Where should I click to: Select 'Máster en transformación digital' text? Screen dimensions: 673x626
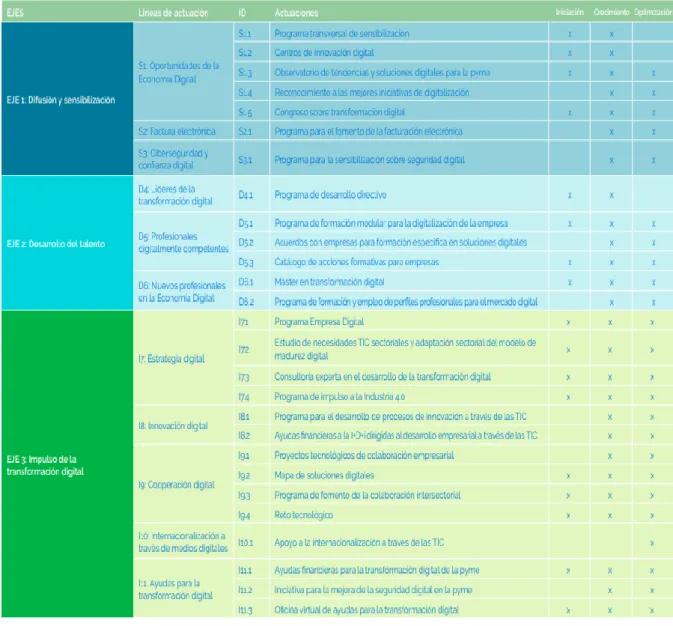(329, 282)
